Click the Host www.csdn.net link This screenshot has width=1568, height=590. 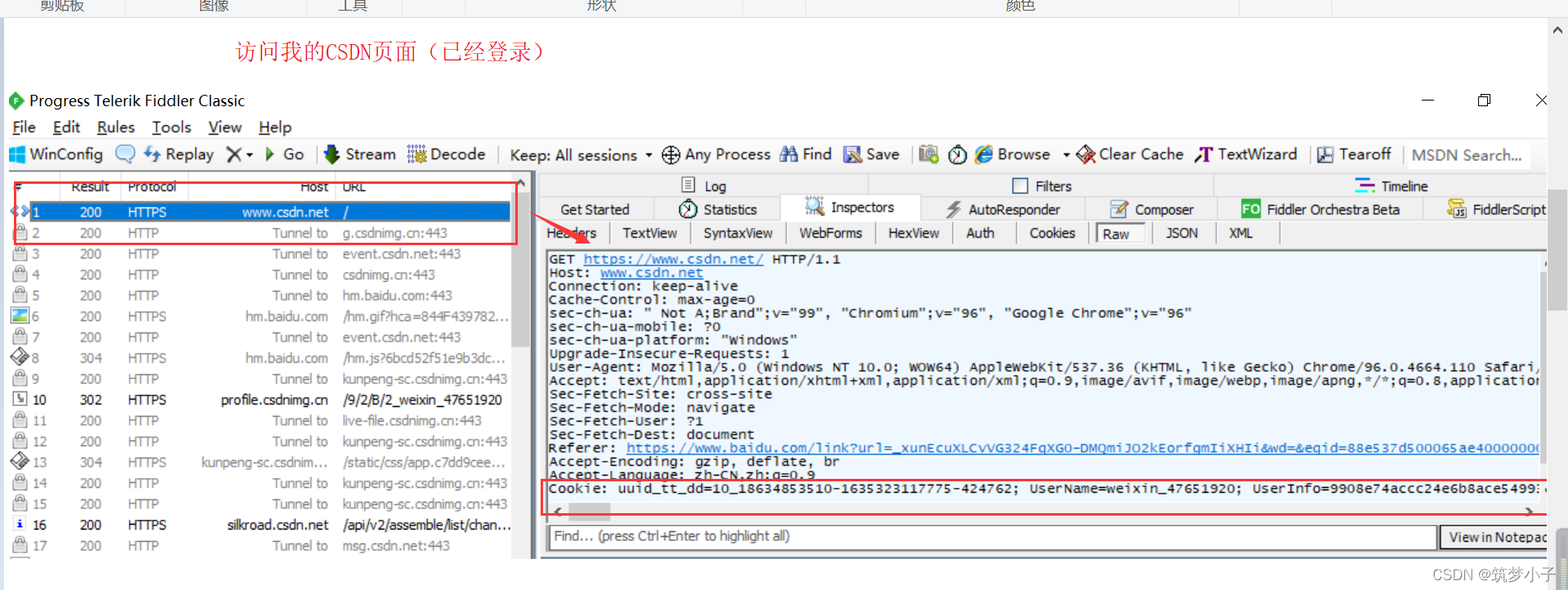[x=651, y=273]
